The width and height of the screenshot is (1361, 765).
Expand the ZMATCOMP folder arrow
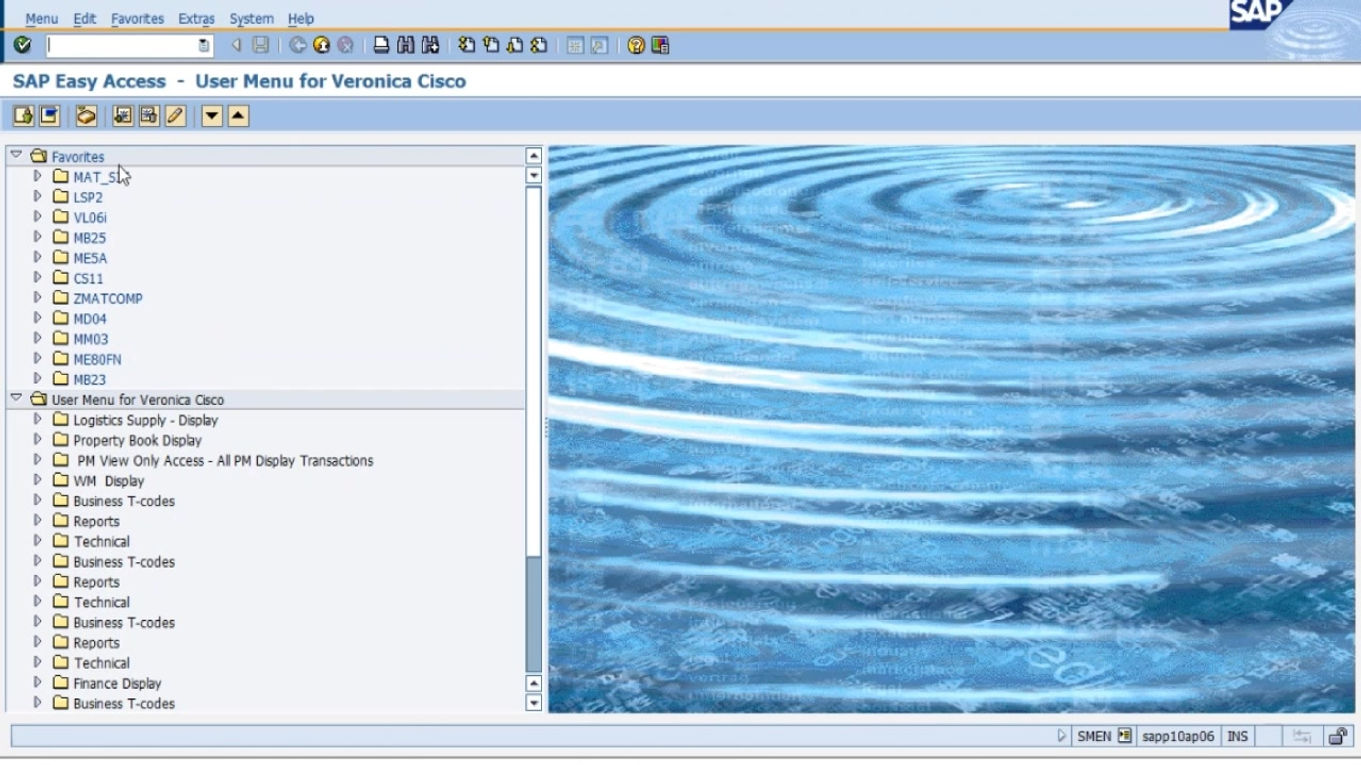(38, 297)
